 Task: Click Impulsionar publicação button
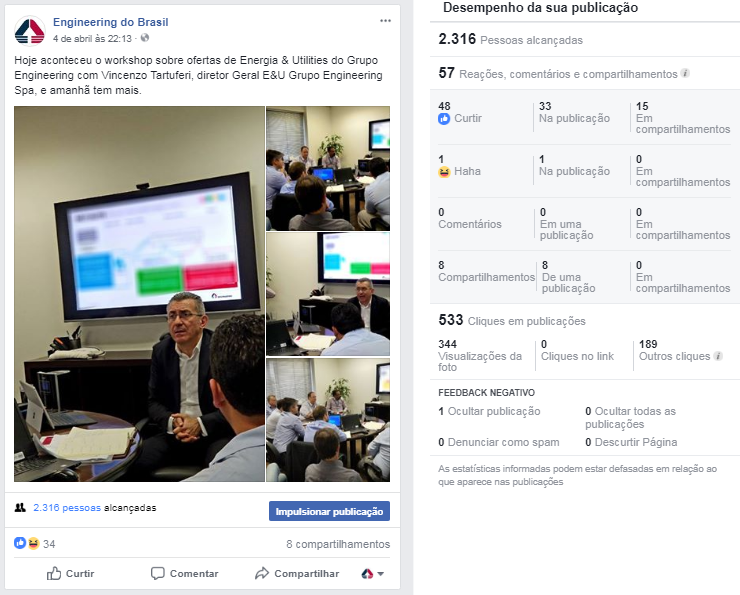329,511
